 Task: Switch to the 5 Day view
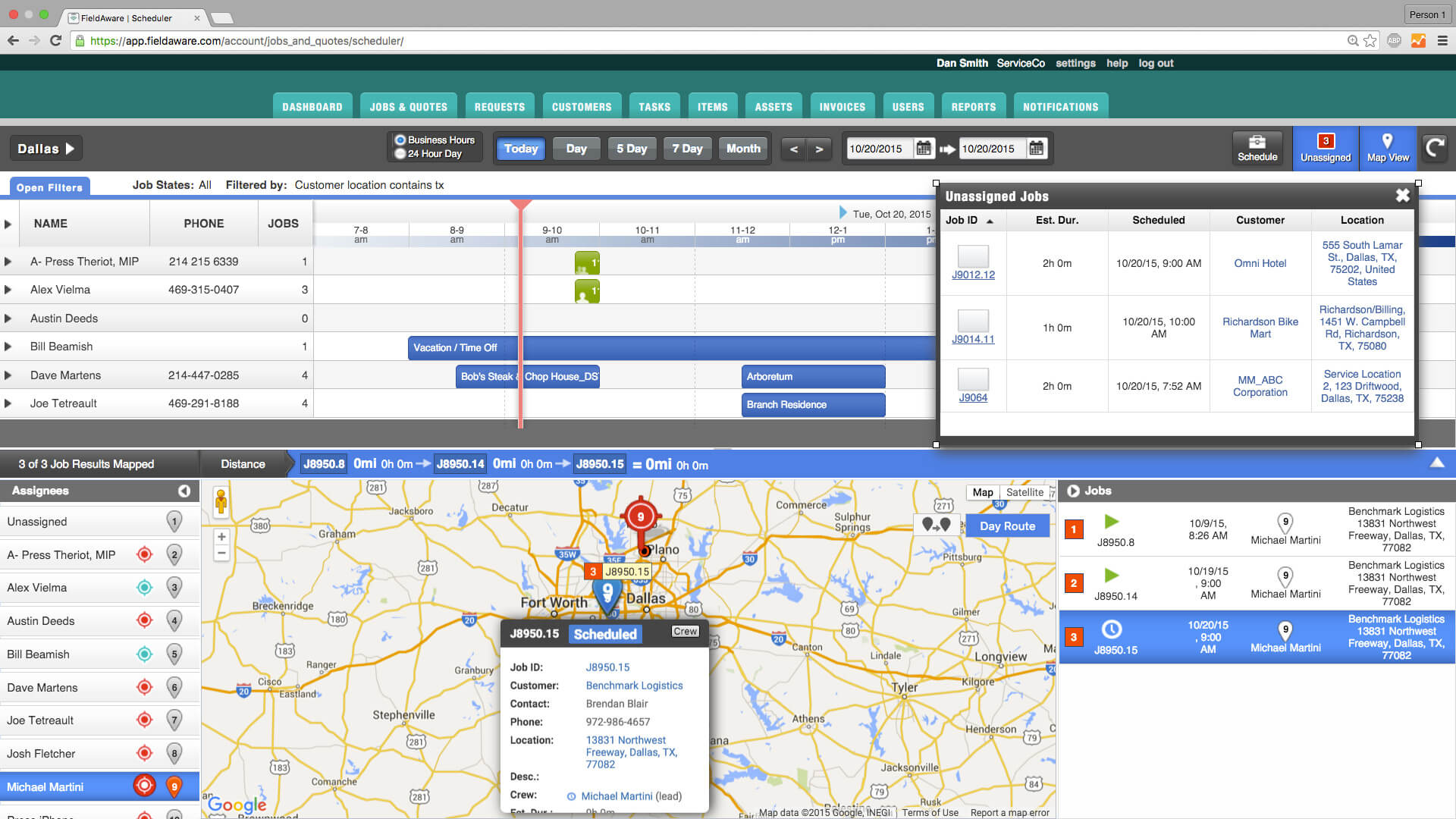pos(632,149)
